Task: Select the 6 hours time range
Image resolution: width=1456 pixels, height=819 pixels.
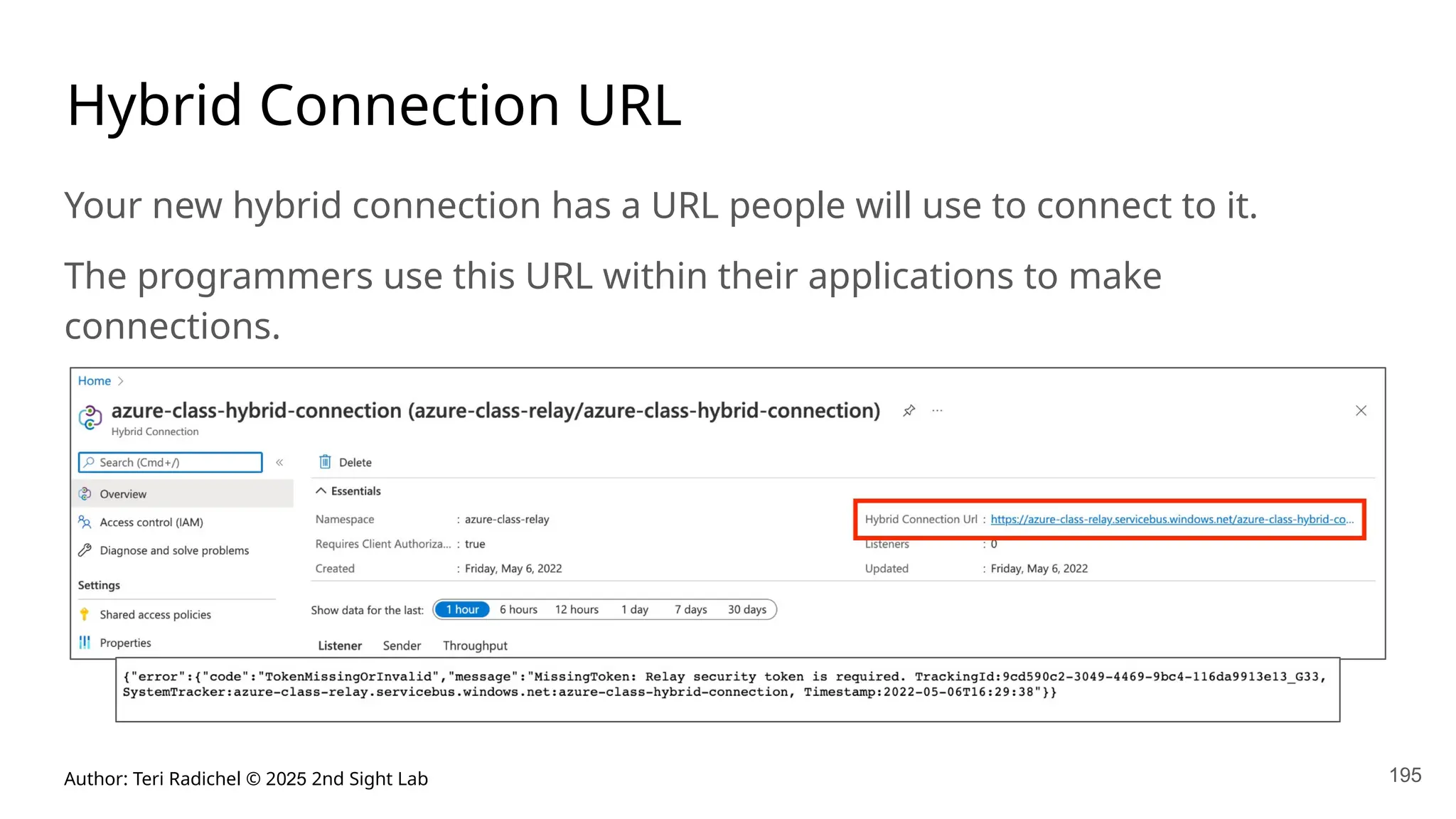Action: [x=518, y=610]
